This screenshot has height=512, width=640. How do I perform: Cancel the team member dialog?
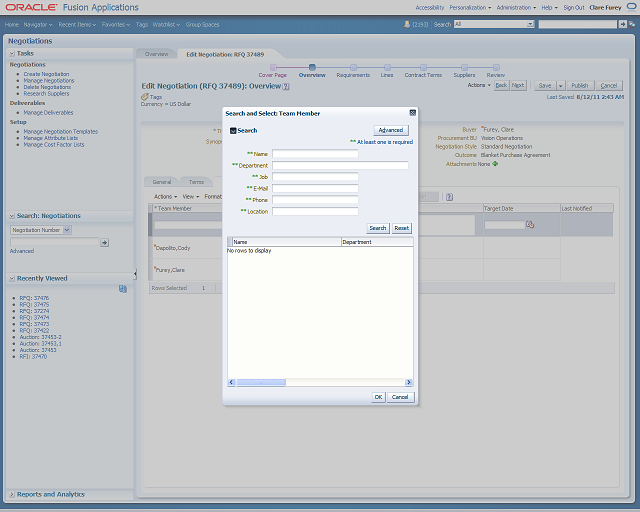point(400,397)
